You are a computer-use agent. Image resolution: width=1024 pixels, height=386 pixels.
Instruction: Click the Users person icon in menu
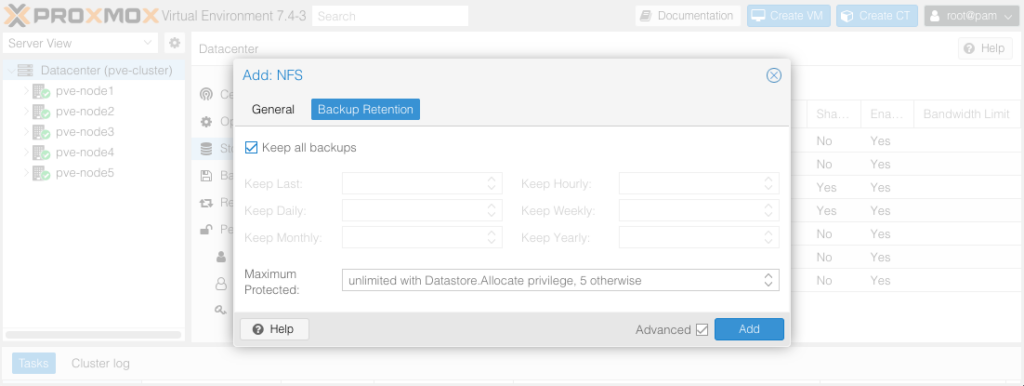[x=221, y=257]
